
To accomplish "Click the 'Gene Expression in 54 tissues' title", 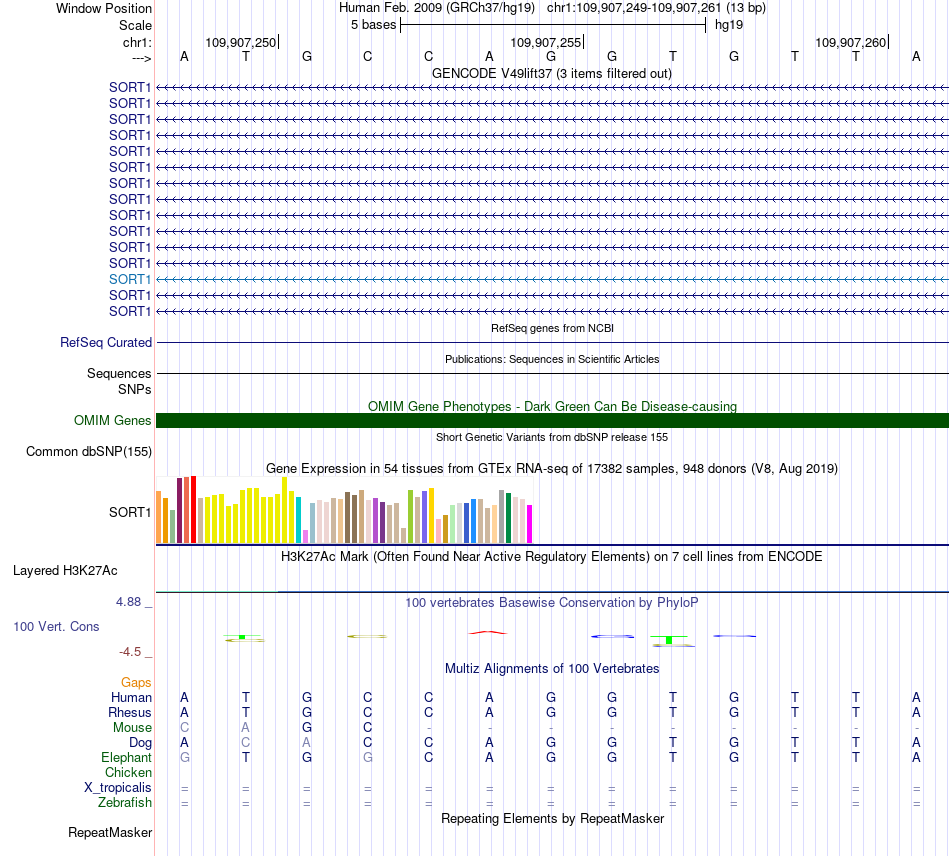I will 552,468.
